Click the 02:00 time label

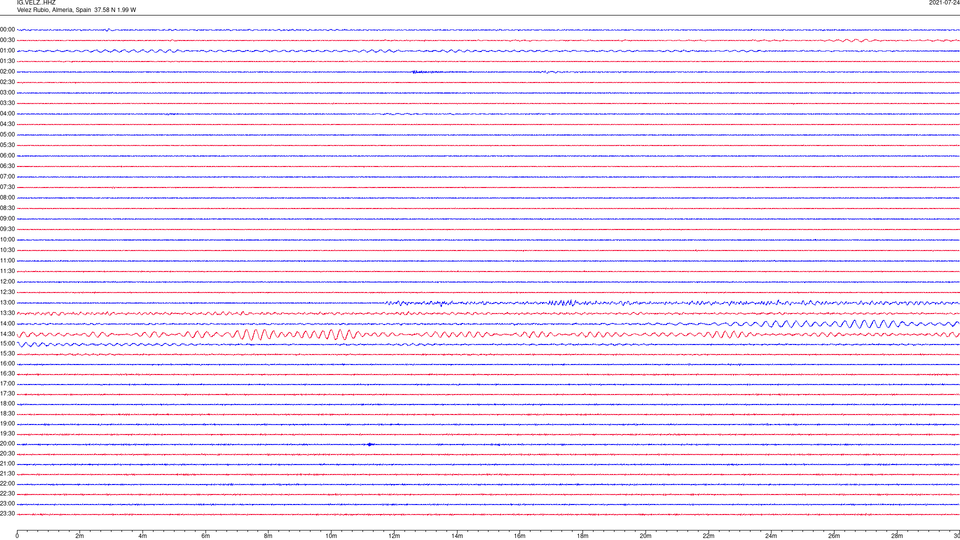point(7,72)
